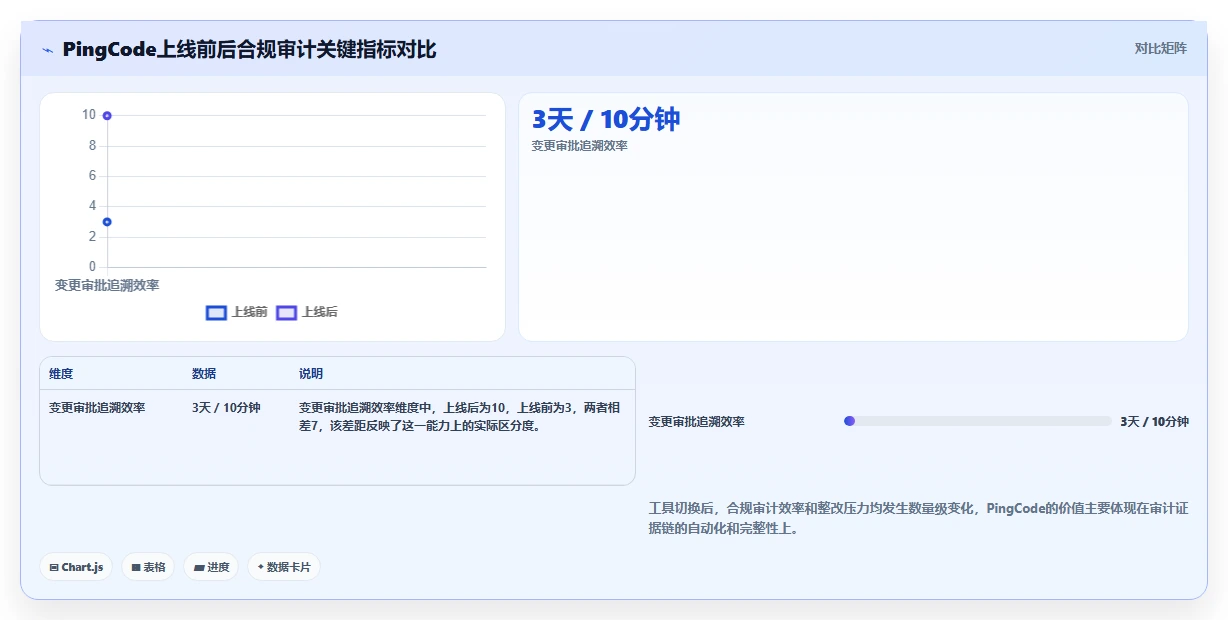1228x620 pixels.
Task: Click the 3天 / 10分钟 table cell
Action: click(x=226, y=408)
